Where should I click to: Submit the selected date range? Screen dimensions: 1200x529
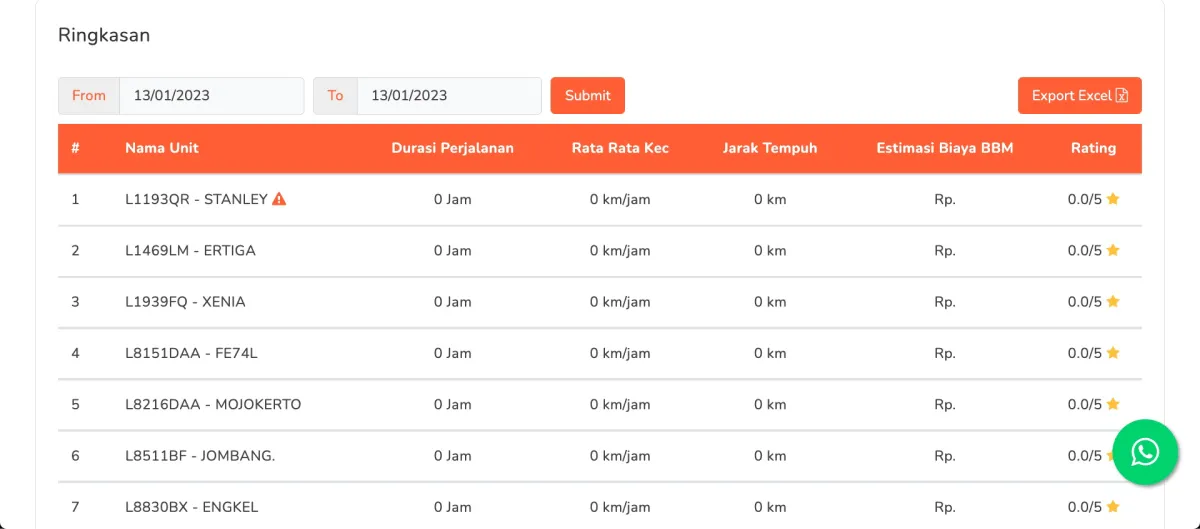tap(587, 96)
